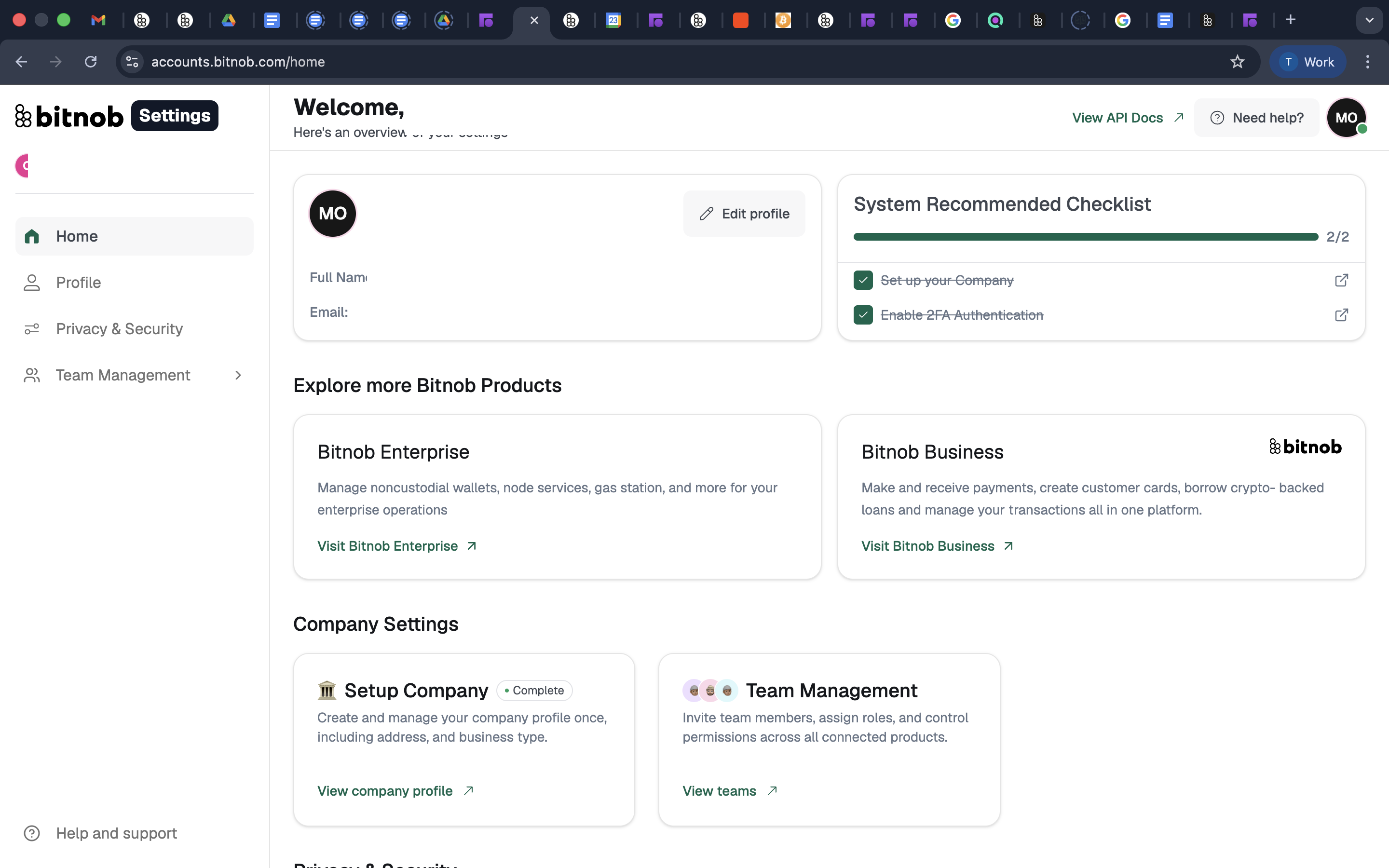1389x868 pixels.
Task: Click the bookmark star icon in address bar
Action: click(x=1237, y=61)
